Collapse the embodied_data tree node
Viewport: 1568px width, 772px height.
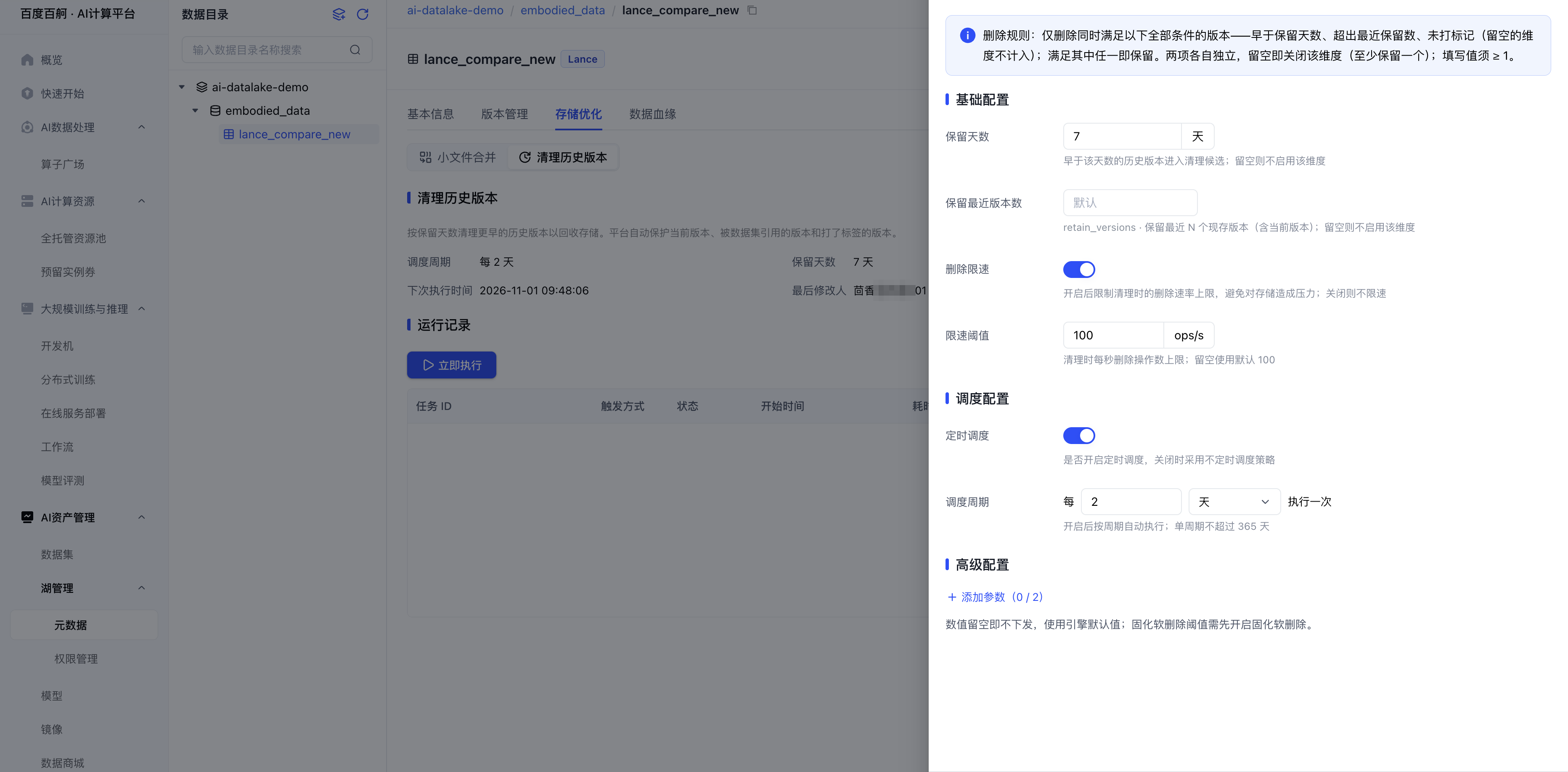195,111
